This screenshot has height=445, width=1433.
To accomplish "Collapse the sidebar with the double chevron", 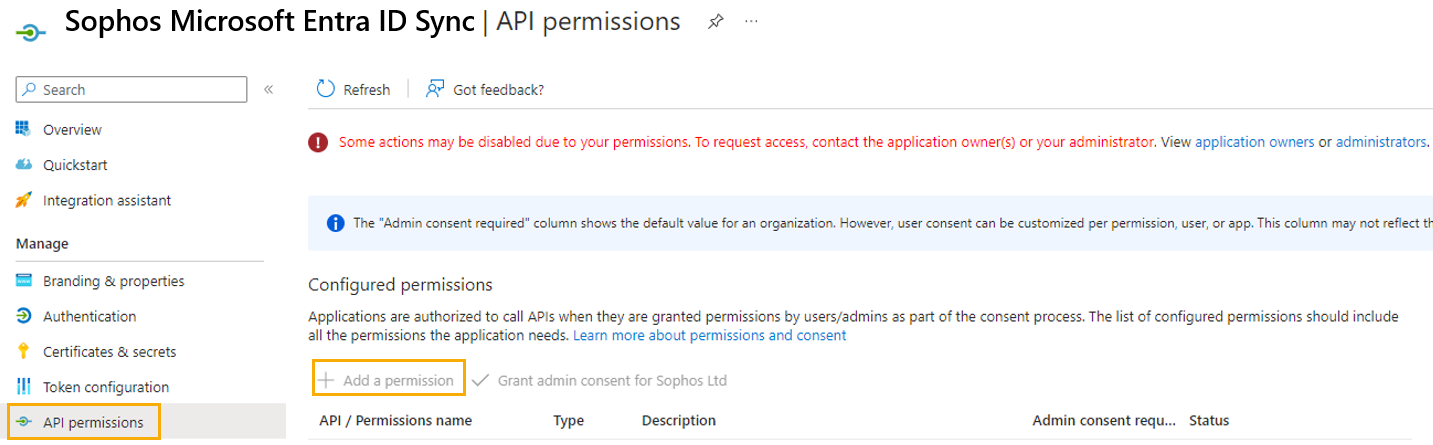I will click(268, 90).
